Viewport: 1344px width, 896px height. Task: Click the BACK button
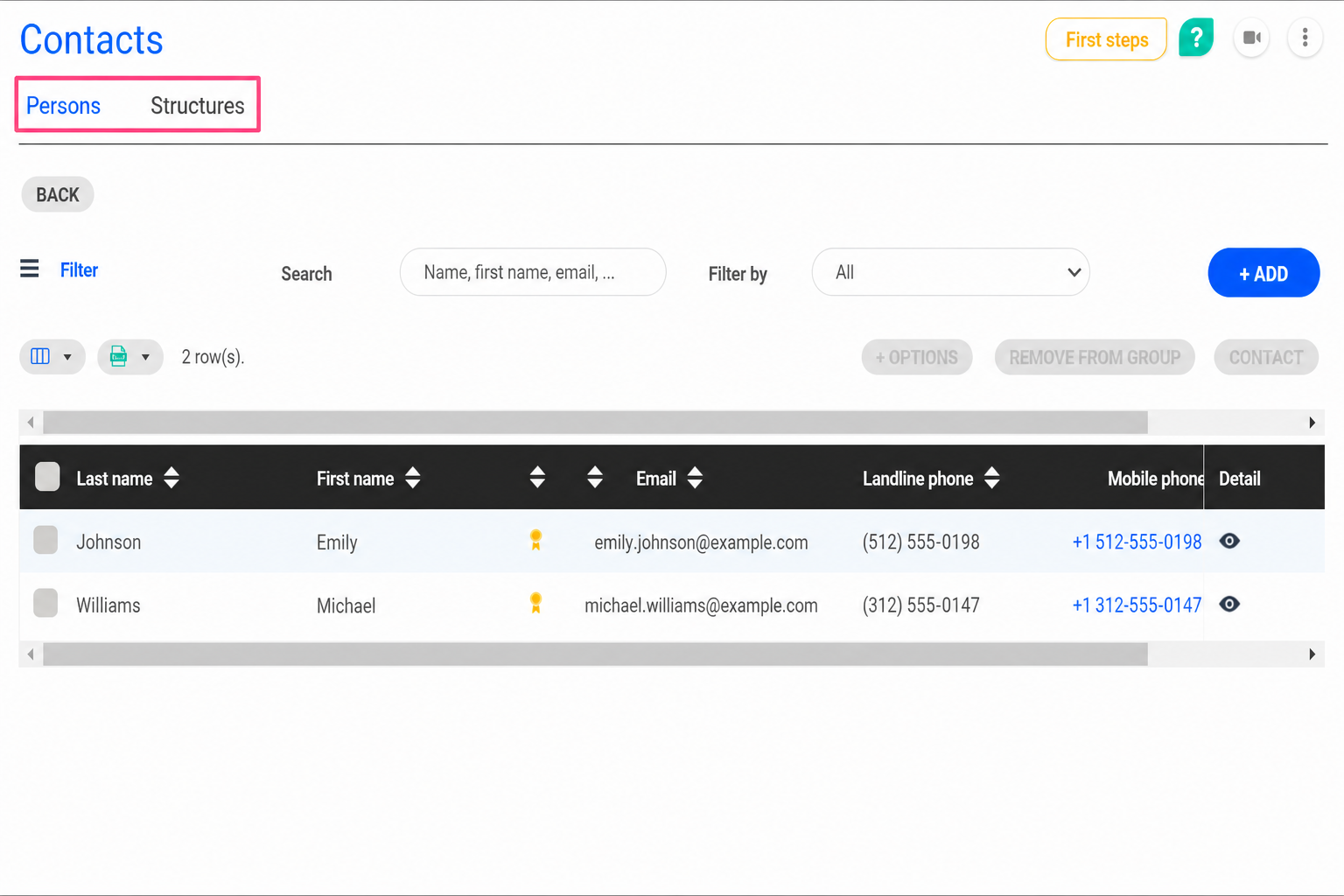[x=58, y=194]
